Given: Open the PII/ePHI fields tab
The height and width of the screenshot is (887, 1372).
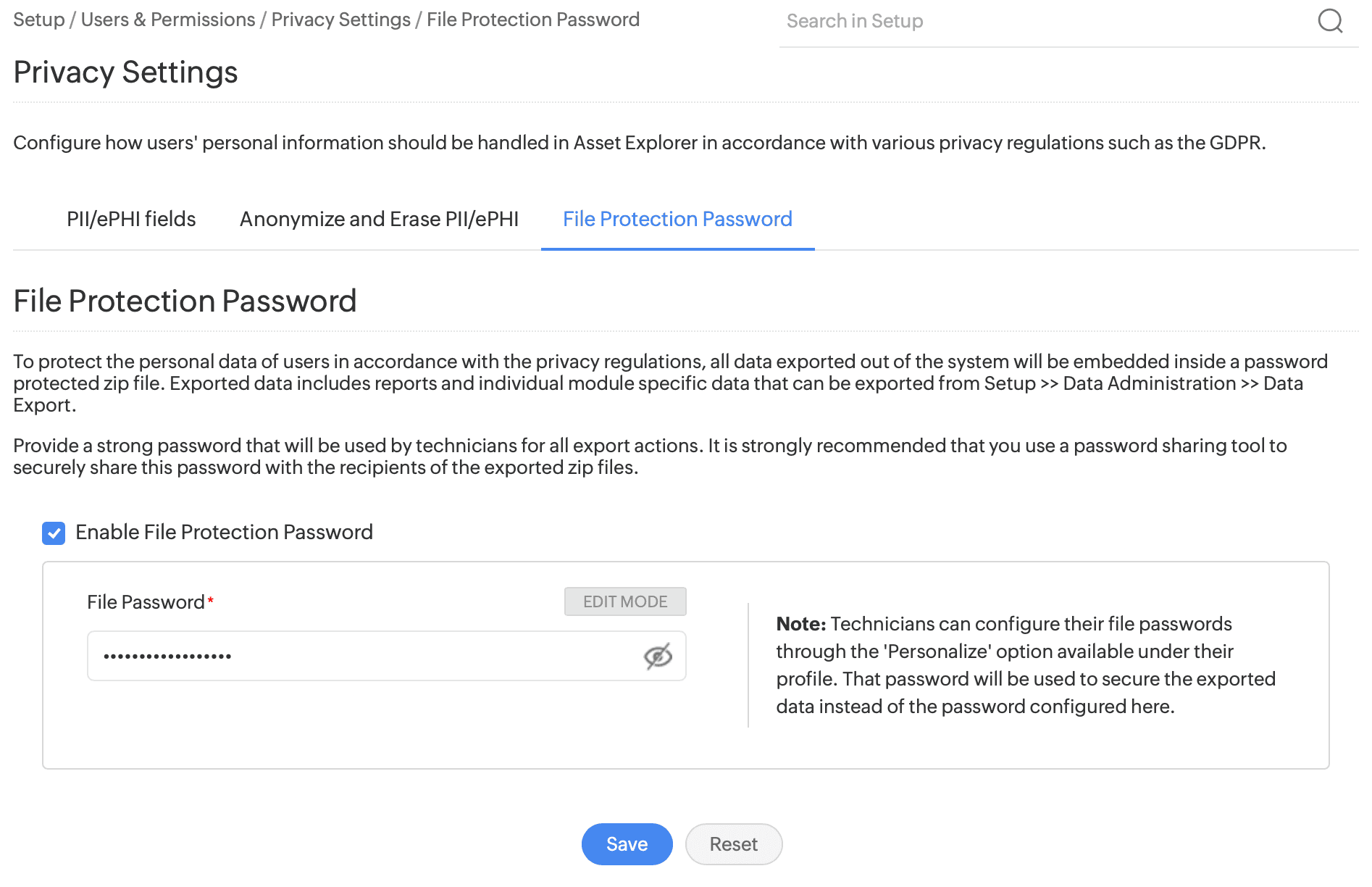Looking at the screenshot, I should [131, 219].
